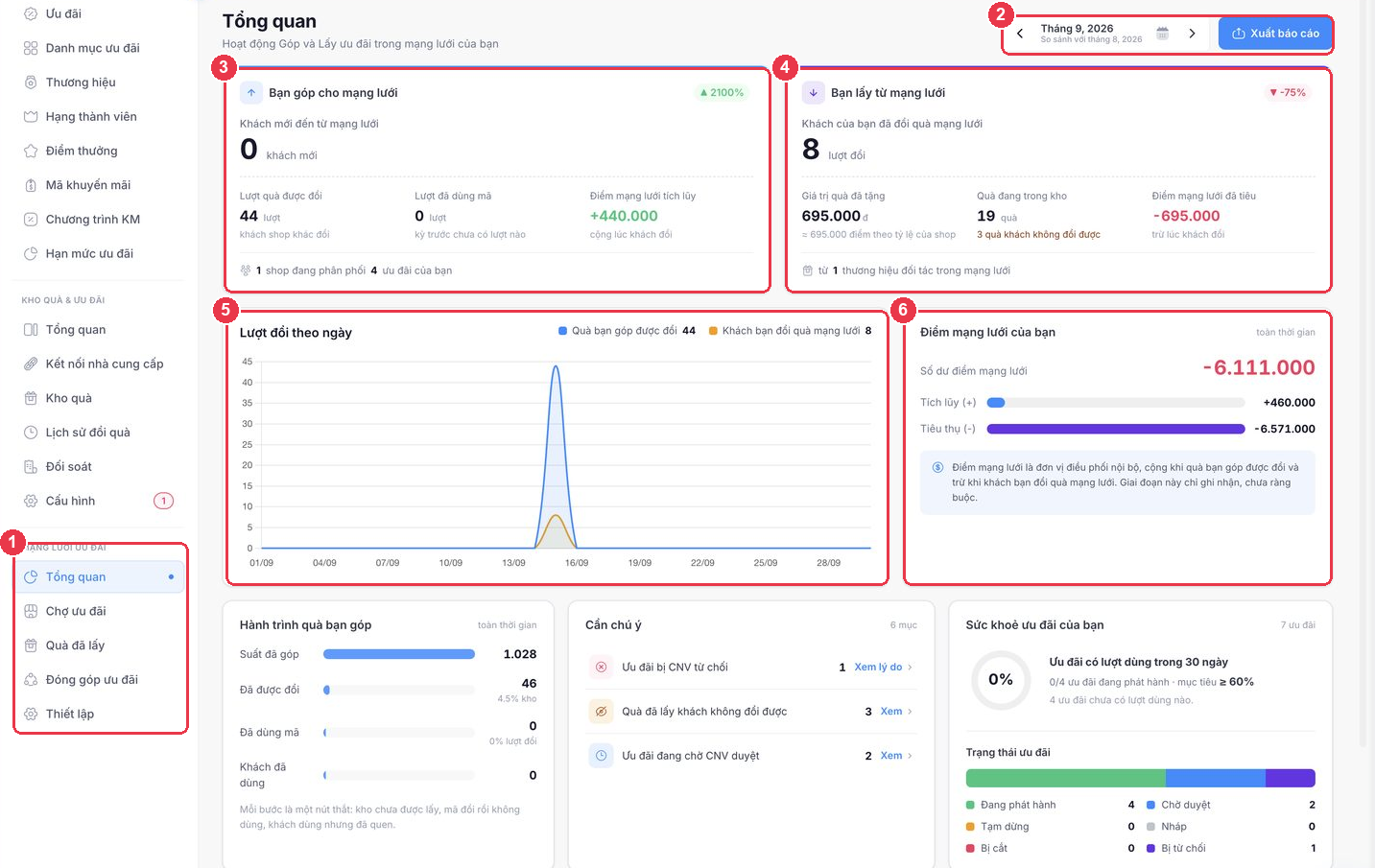Image resolution: width=1375 pixels, height=868 pixels.
Task: Click the Lịch sử đổi quà clock icon
Action: pyautogui.click(x=31, y=433)
